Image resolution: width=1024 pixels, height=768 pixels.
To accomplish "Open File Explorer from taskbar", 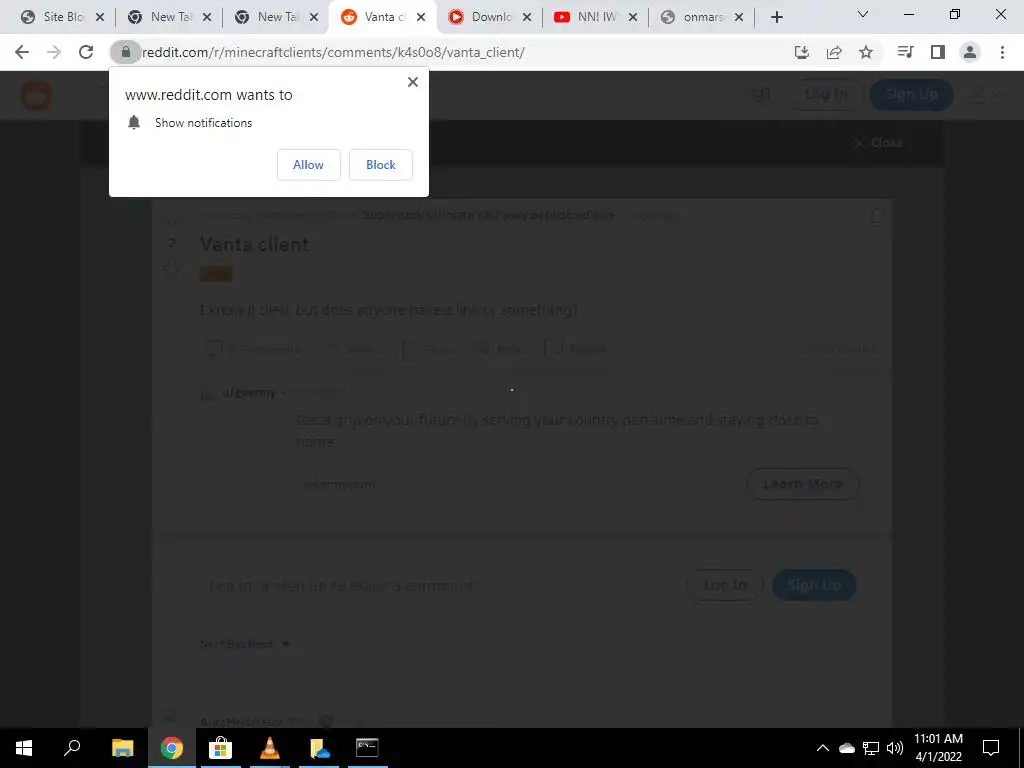I will pos(122,748).
